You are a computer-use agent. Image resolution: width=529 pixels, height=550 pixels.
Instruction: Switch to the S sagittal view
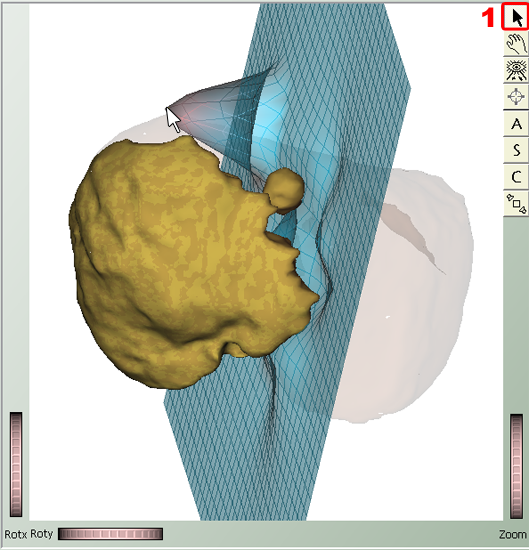point(516,150)
